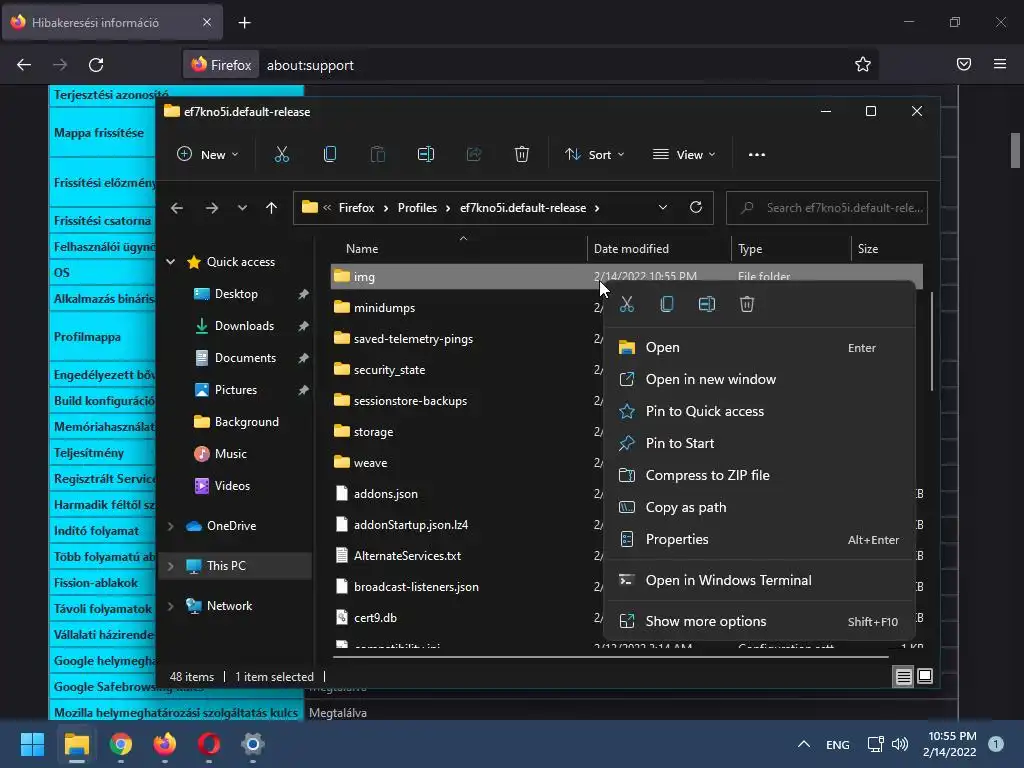Viewport: 1024px width, 768px height.
Task: Open the See more ellipsis menu
Action: pos(756,155)
